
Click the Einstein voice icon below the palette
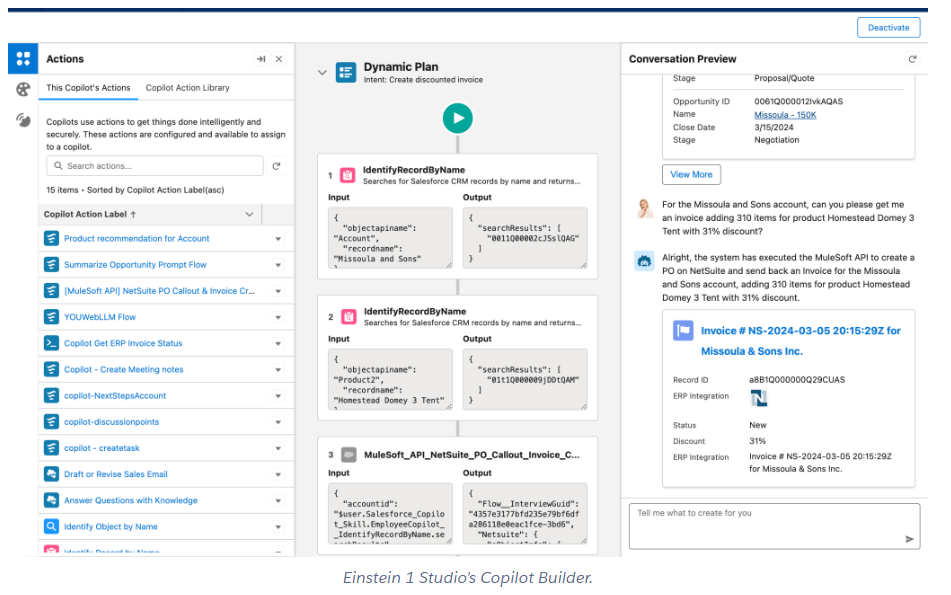point(22,122)
